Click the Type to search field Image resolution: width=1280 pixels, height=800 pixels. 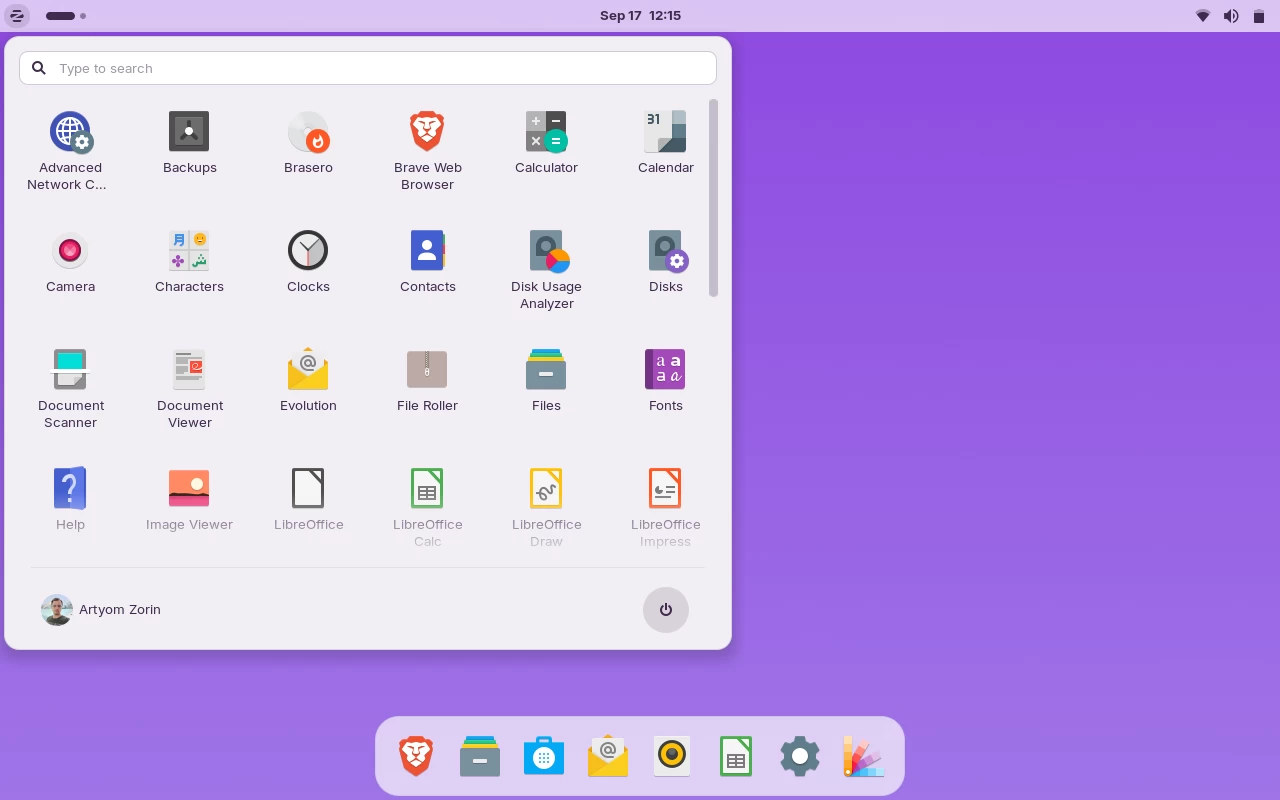tap(367, 68)
